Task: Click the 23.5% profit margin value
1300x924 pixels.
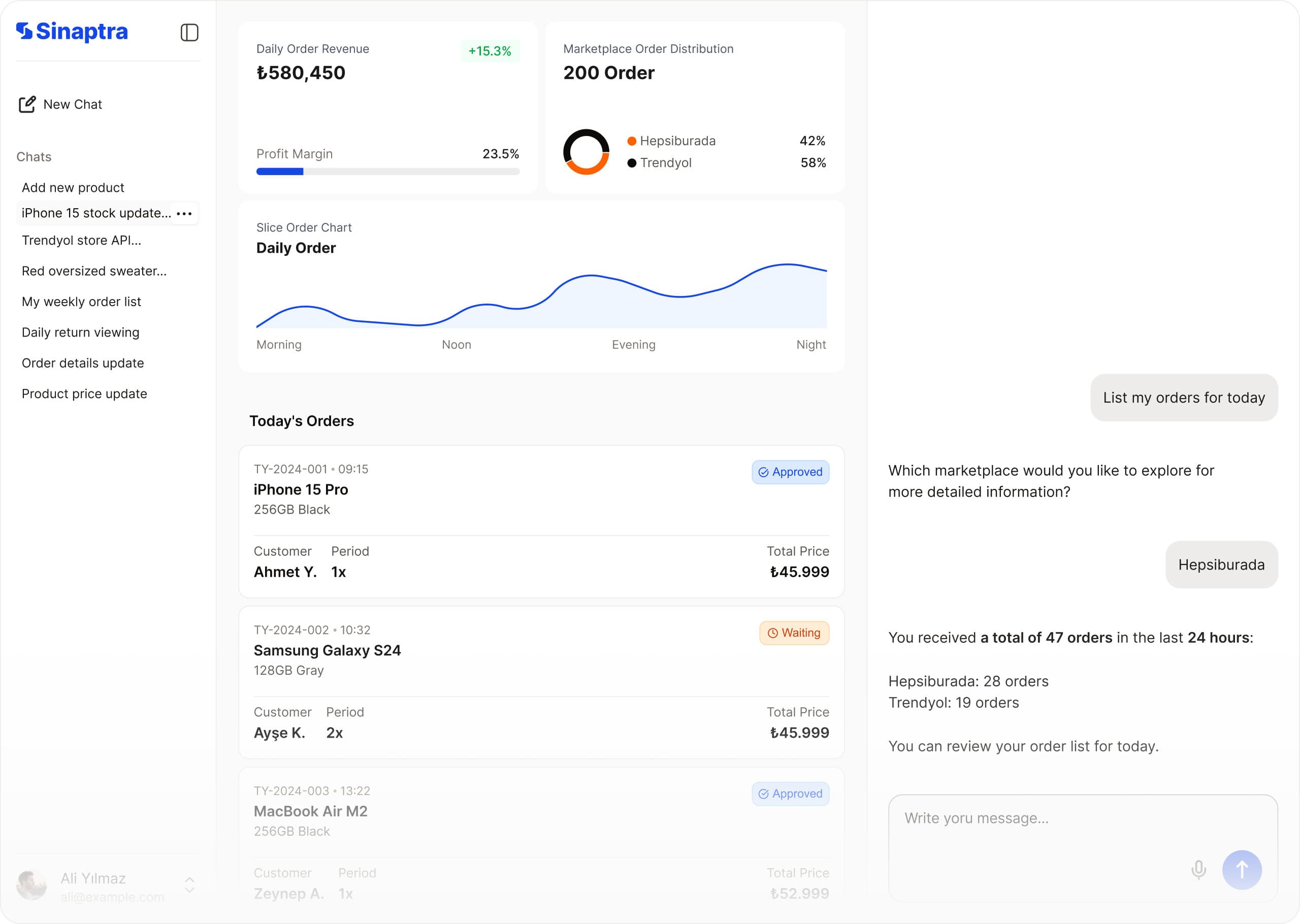Action: [x=501, y=154]
